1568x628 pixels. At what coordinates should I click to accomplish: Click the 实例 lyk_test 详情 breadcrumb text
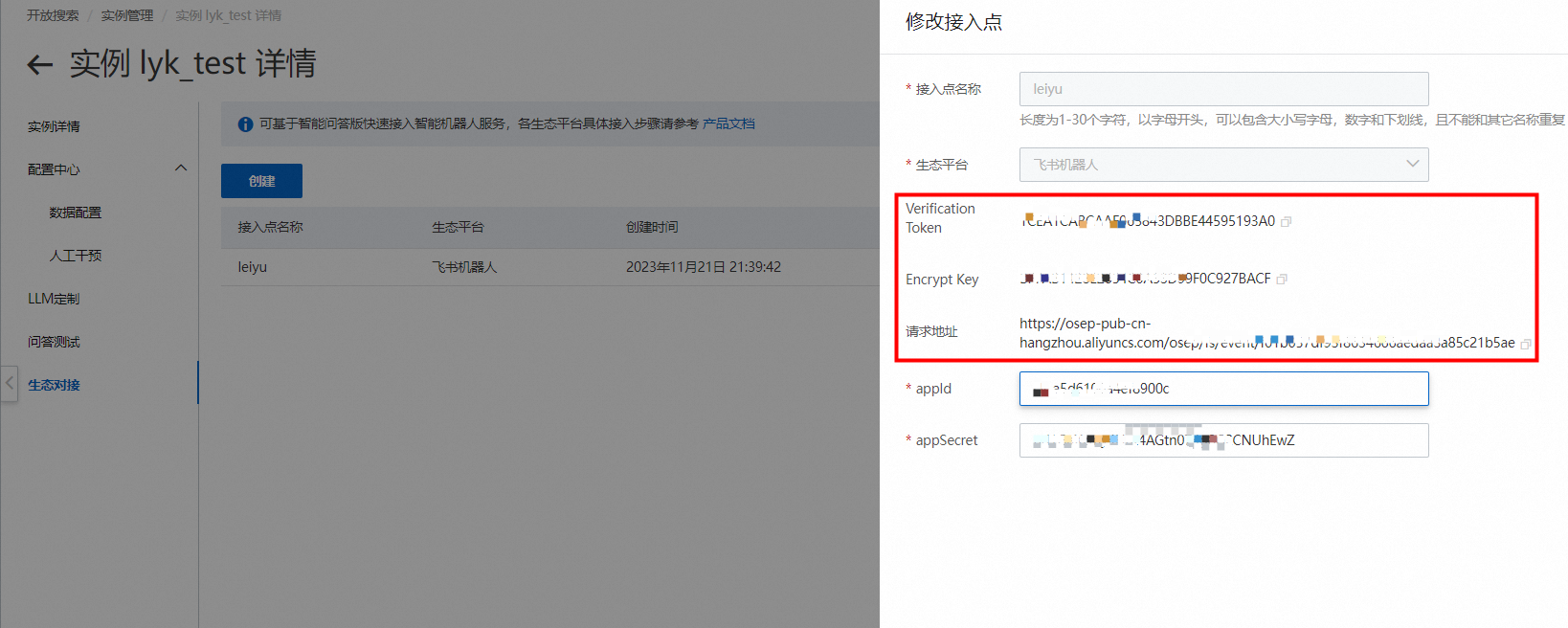pos(228,15)
